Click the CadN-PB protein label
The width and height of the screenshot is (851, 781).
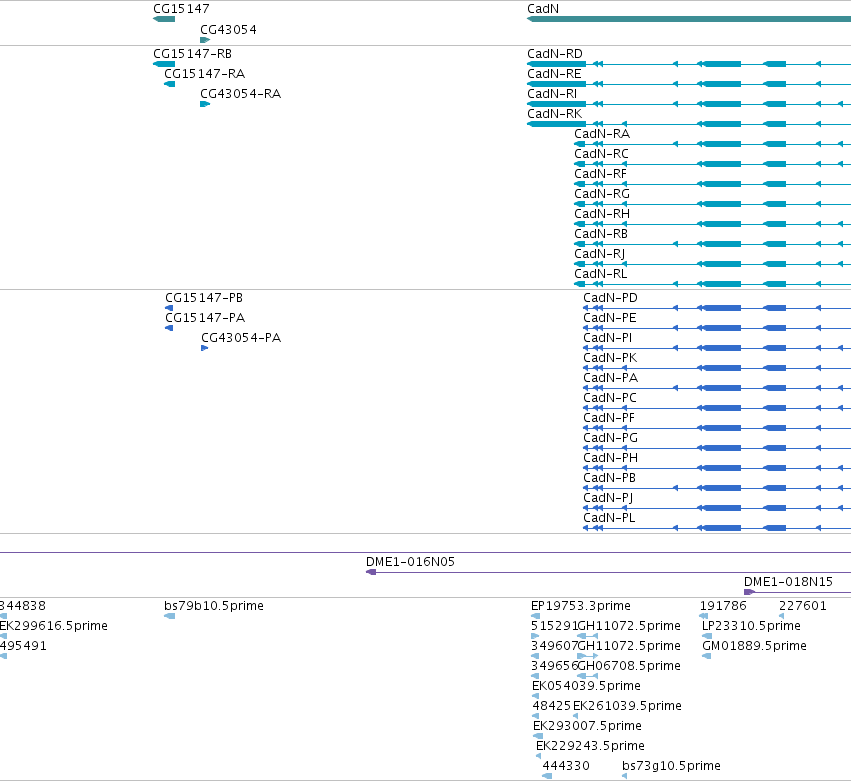(x=609, y=478)
